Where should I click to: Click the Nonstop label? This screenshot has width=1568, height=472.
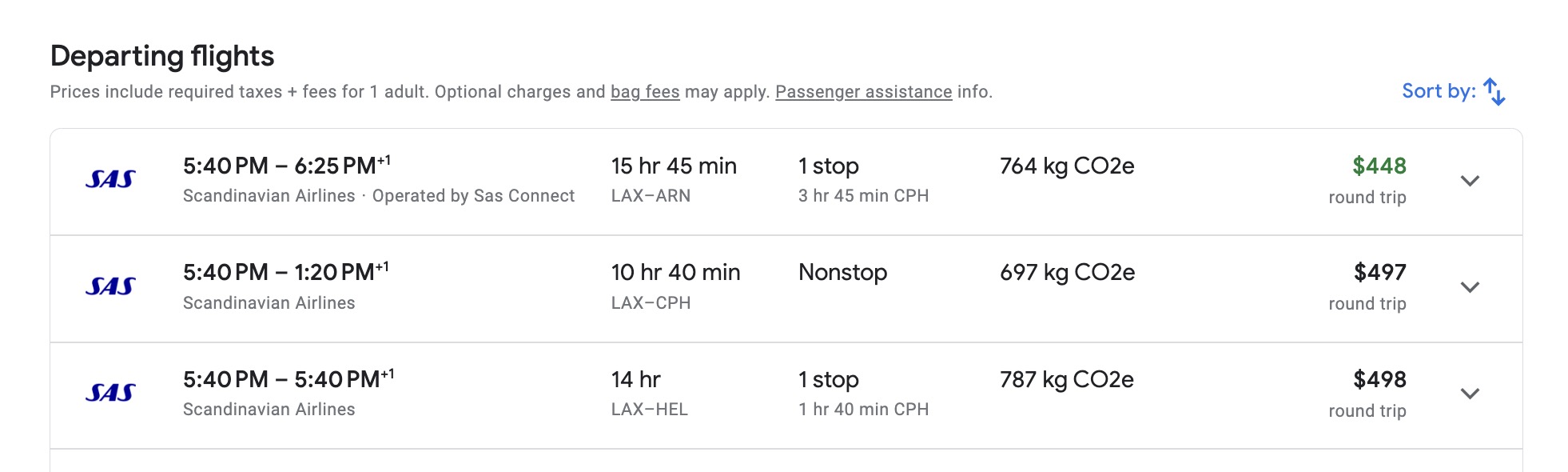(x=842, y=273)
